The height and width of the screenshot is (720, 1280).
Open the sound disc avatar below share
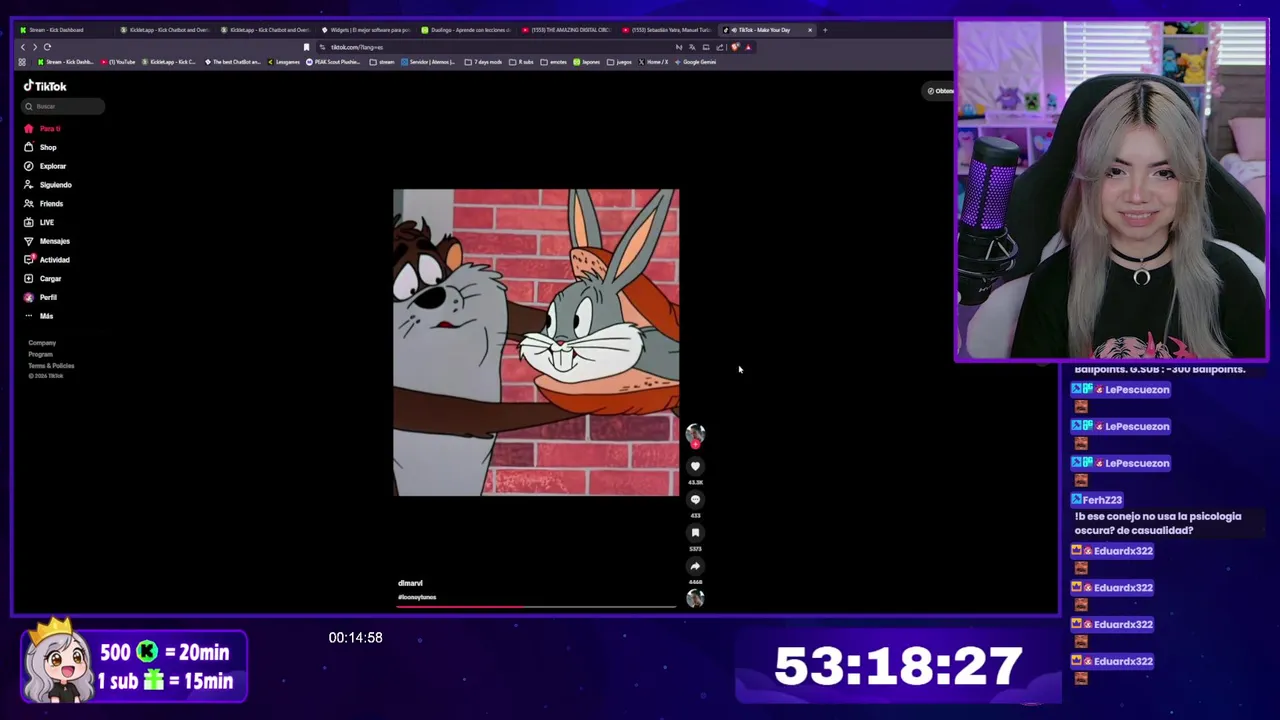[695, 598]
